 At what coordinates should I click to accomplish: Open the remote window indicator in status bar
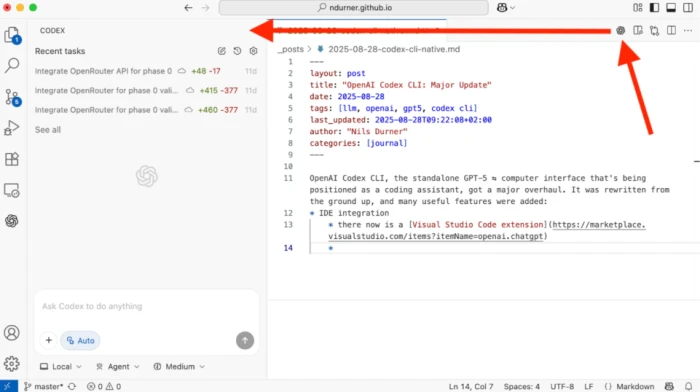(8, 386)
